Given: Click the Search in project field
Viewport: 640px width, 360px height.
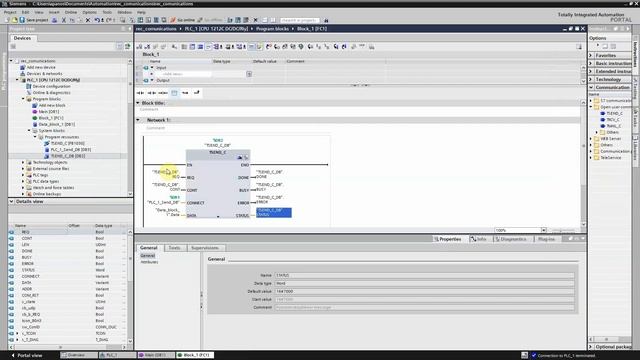Looking at the screenshot, I should [x=299, y=20].
